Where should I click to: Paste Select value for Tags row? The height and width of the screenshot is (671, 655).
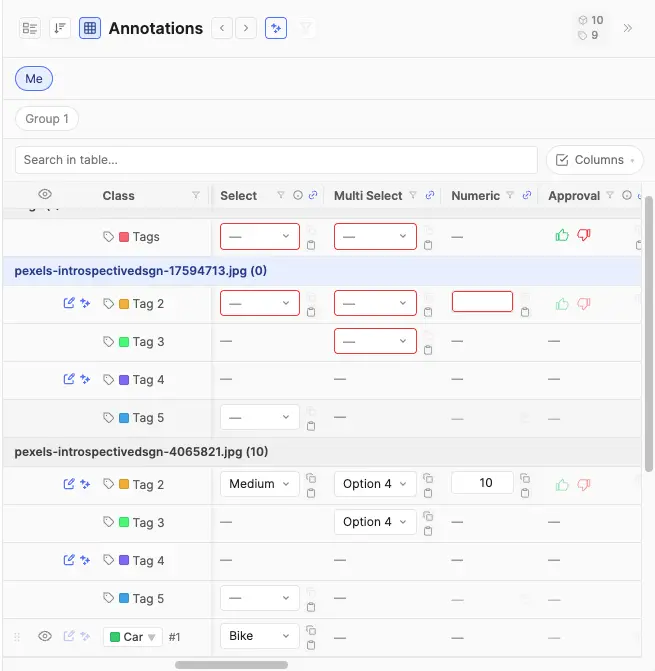[x=311, y=245]
